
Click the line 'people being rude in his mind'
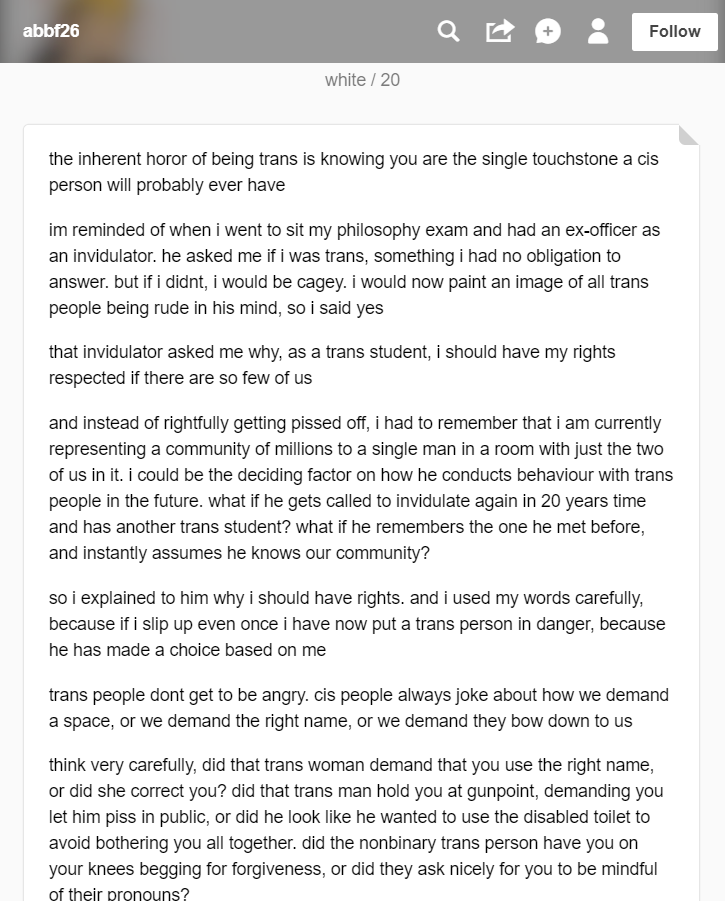click(x=216, y=308)
